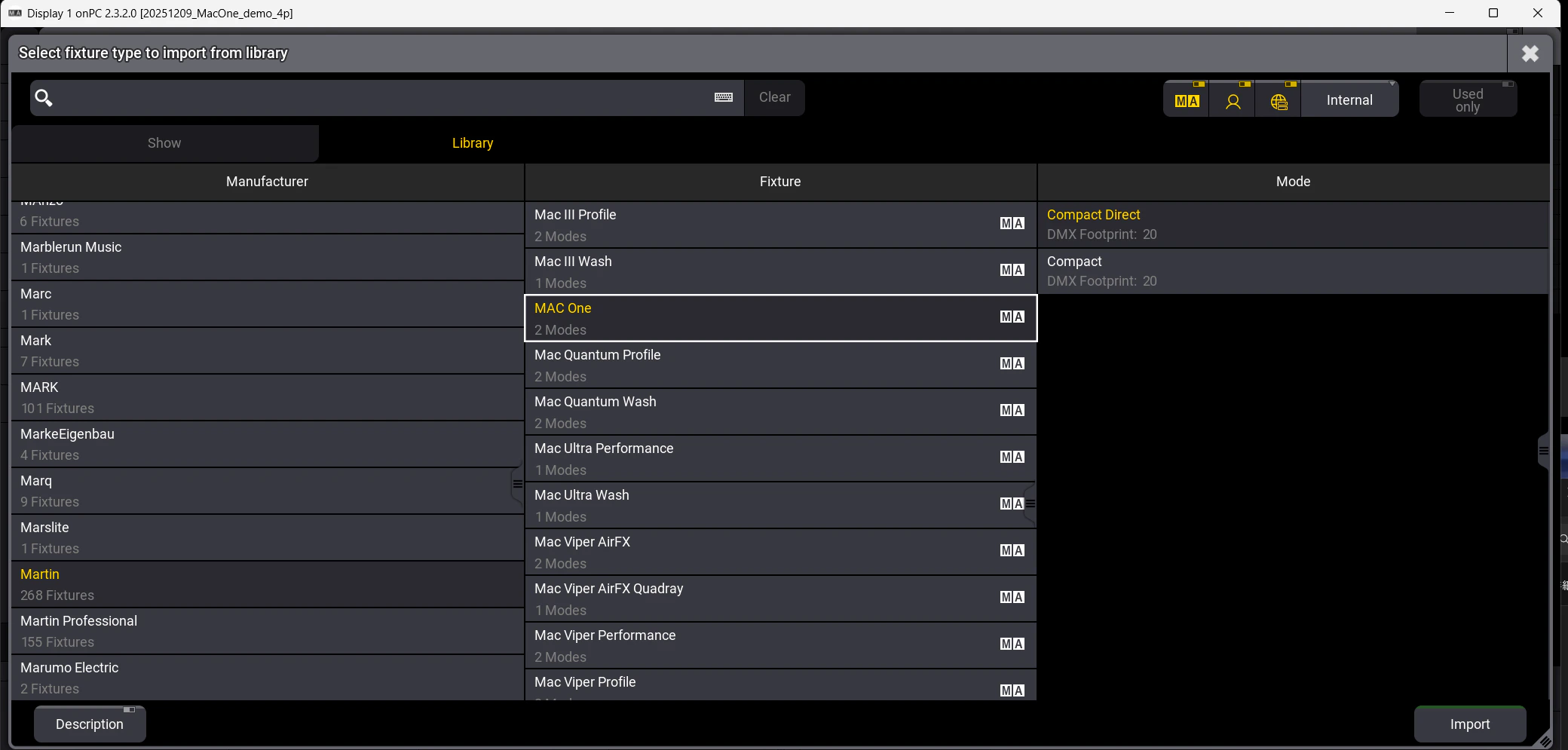Select the Marq manufacturer
This screenshot has width=1568, height=750.
pyautogui.click(x=267, y=491)
